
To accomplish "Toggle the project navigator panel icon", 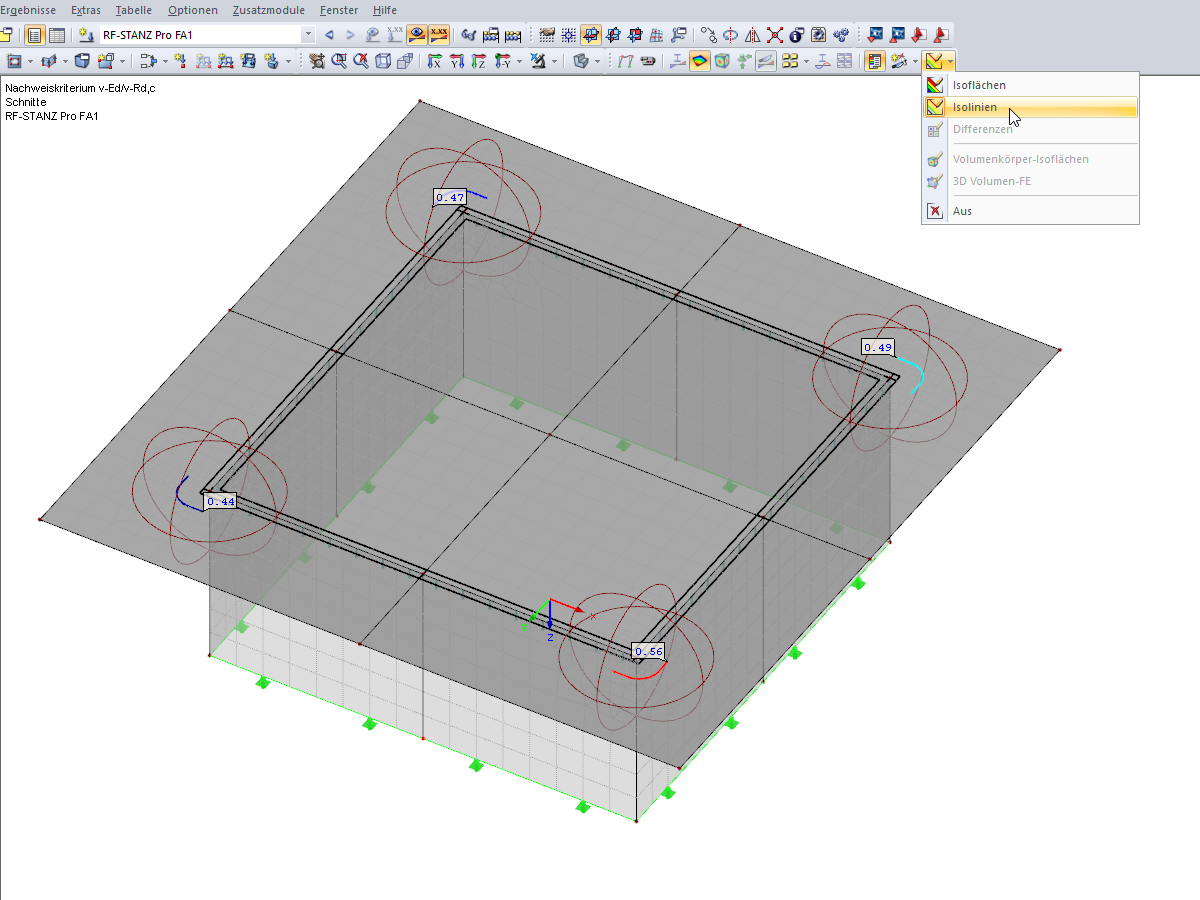I will point(34,35).
